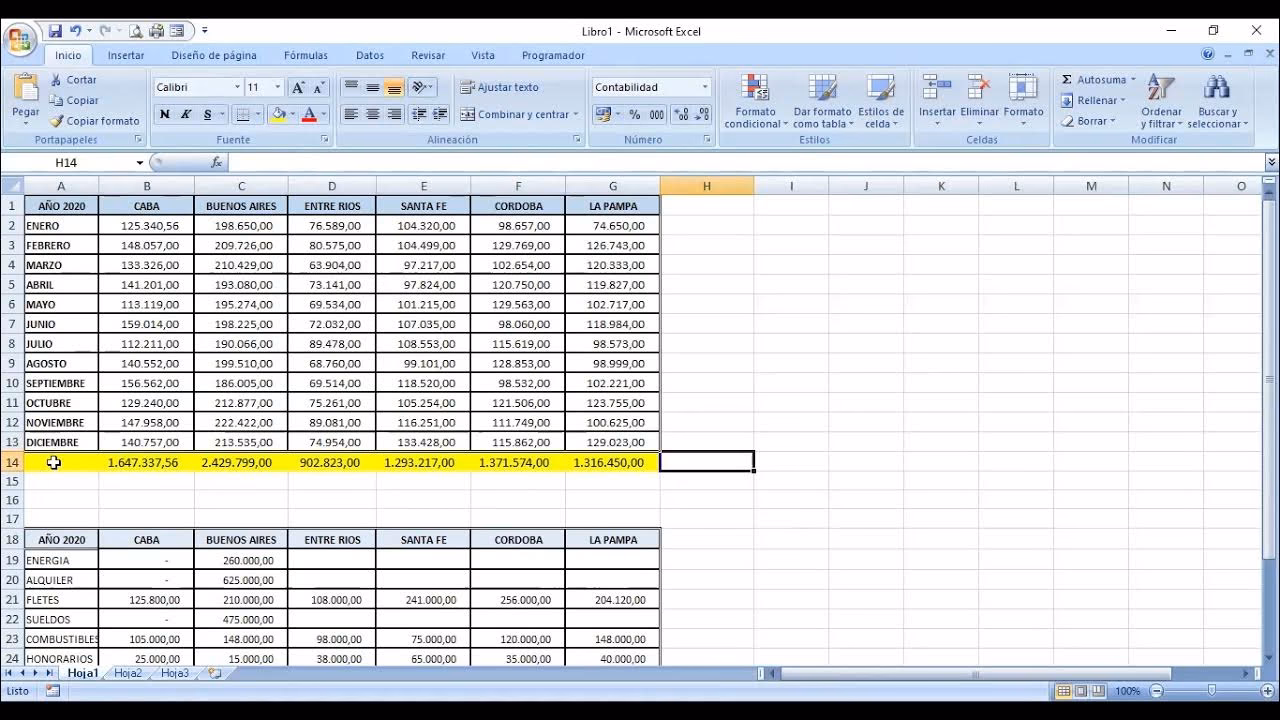Toggle italic formatting with K button
This screenshot has width=1280, height=720.
[x=186, y=115]
